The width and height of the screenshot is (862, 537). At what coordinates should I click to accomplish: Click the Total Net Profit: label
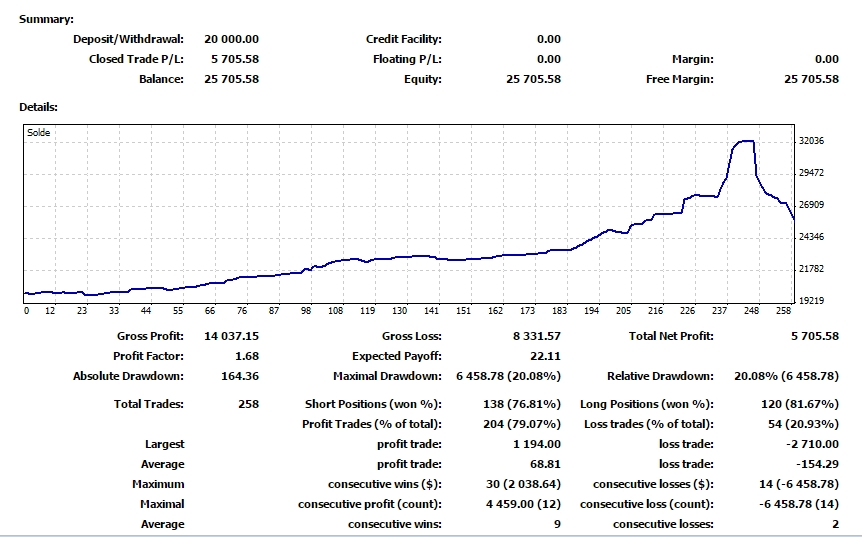click(x=671, y=336)
